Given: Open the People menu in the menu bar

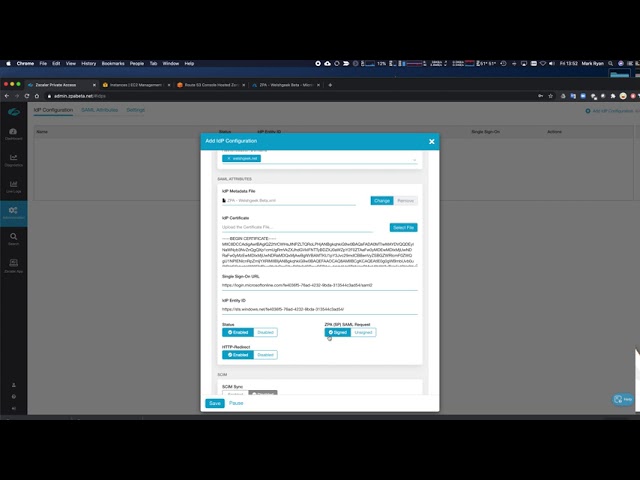Looking at the screenshot, I should tap(137, 63).
